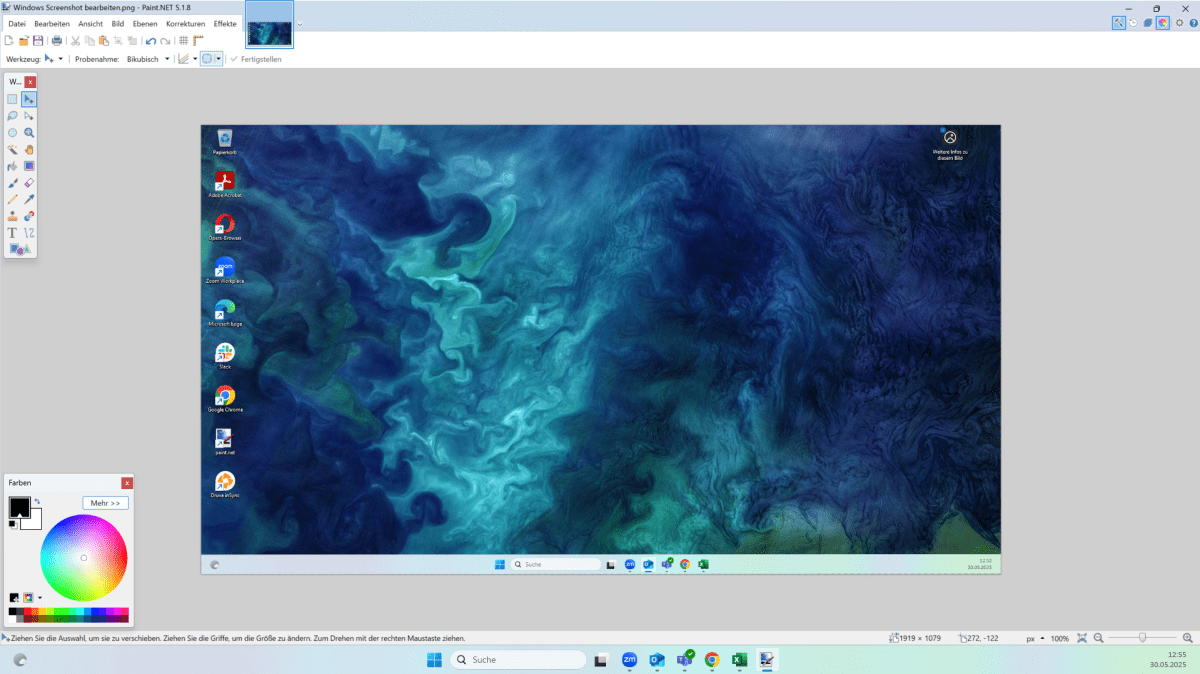
Task: Pick the Eraser tool
Action: 29,183
